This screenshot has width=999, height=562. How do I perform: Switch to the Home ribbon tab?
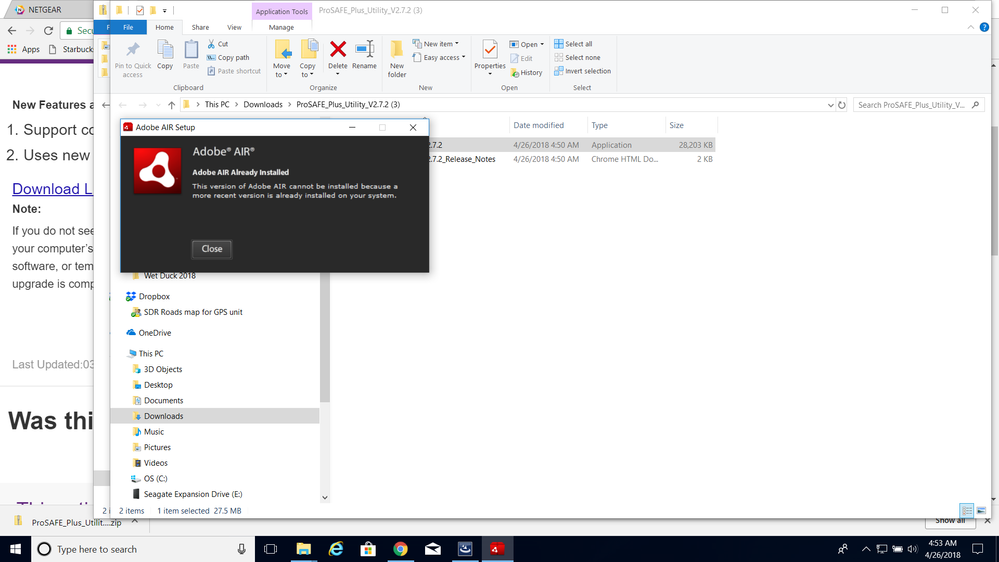164,27
